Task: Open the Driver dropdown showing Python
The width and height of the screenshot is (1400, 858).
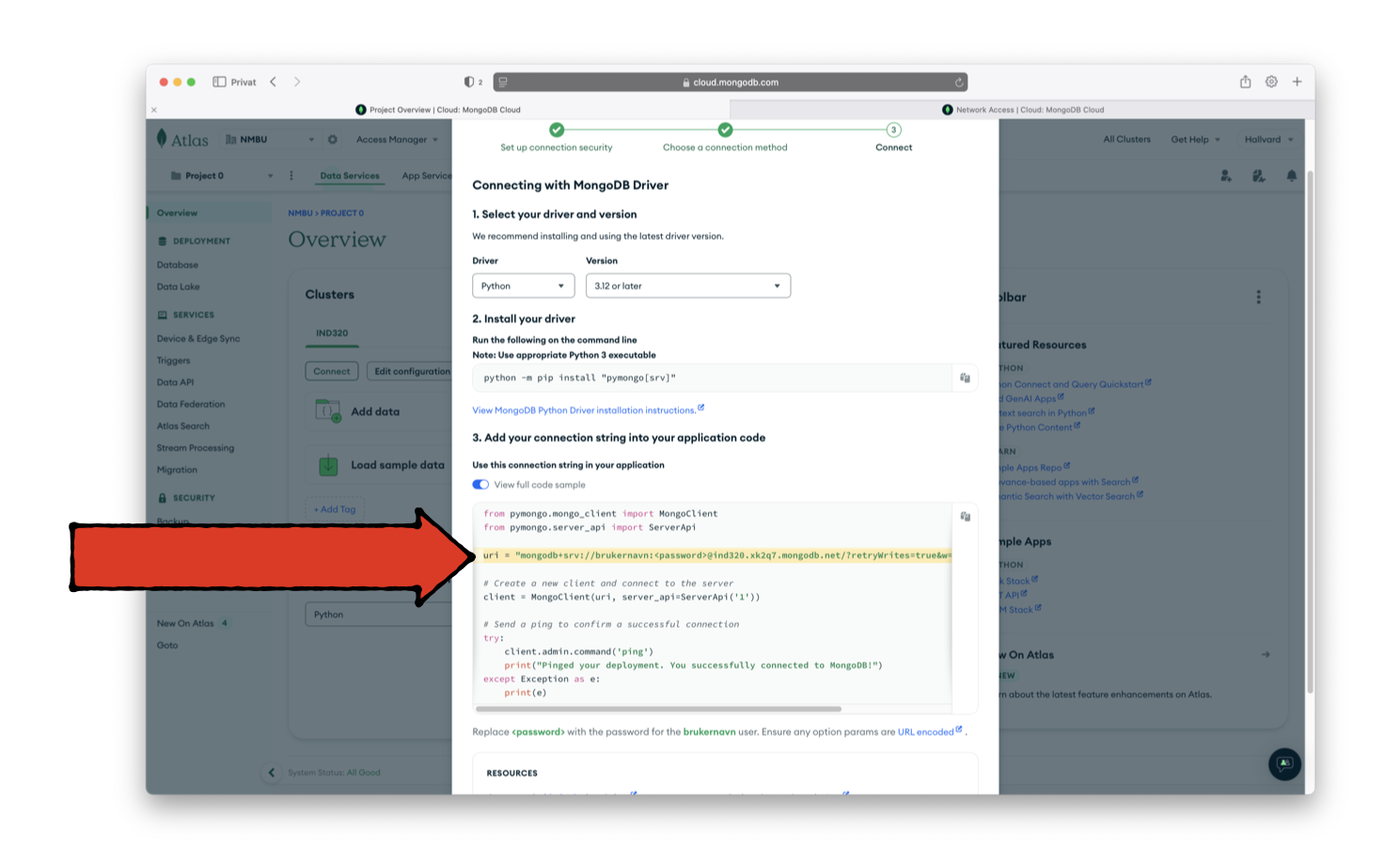Action: pyautogui.click(x=523, y=286)
